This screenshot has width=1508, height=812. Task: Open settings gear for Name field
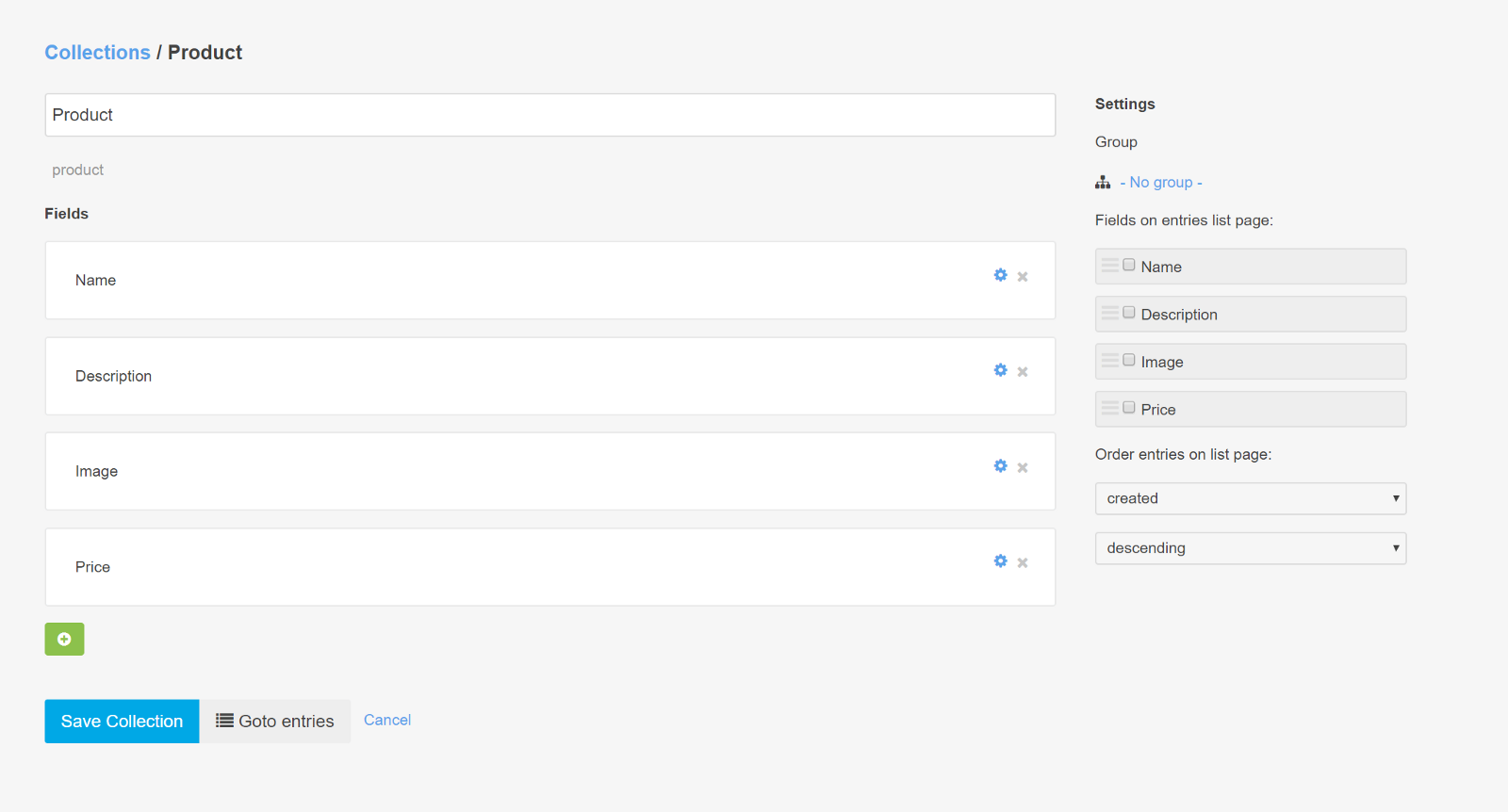click(1000, 275)
